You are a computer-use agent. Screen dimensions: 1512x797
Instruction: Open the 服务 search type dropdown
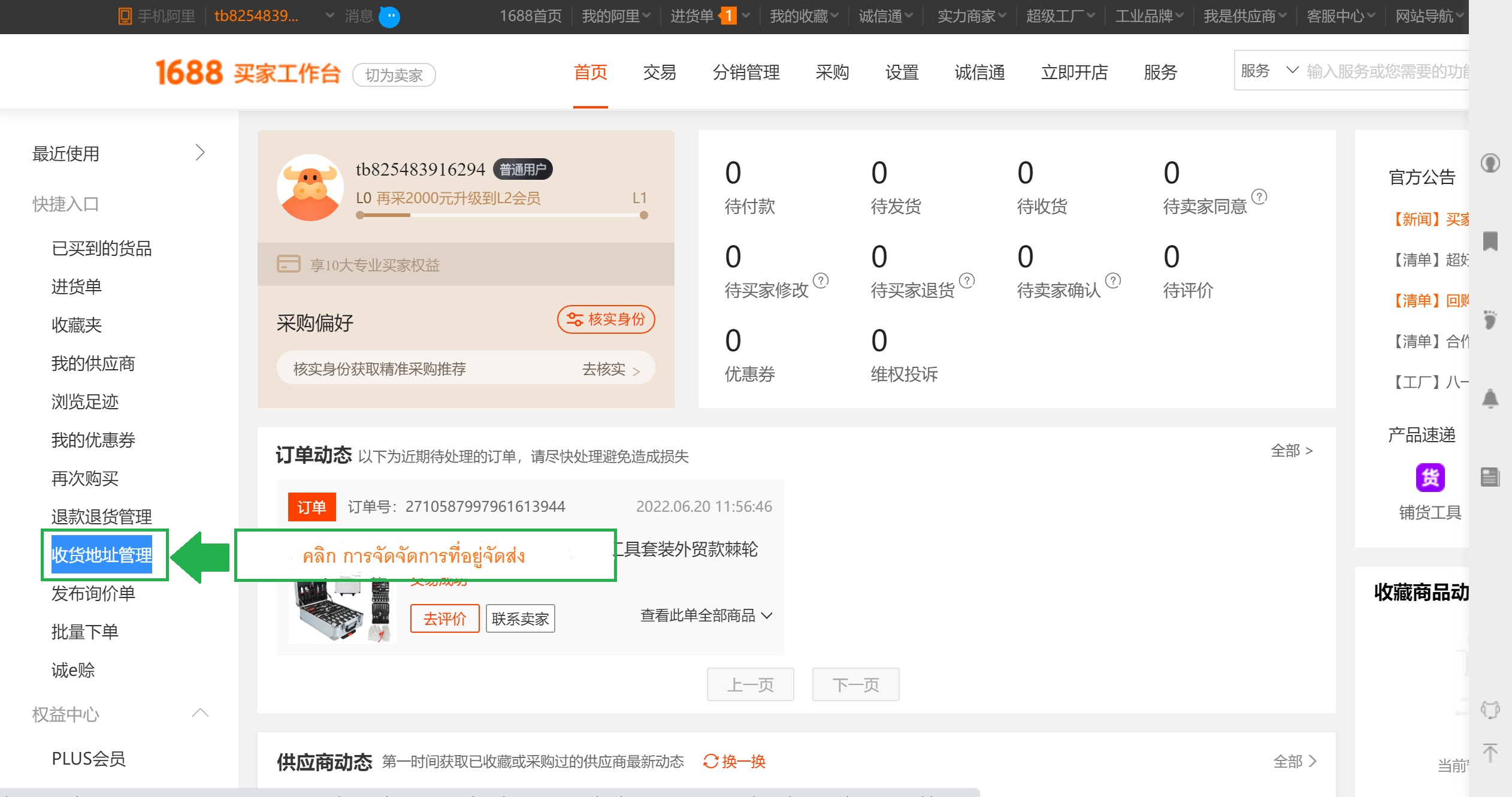pos(1269,71)
